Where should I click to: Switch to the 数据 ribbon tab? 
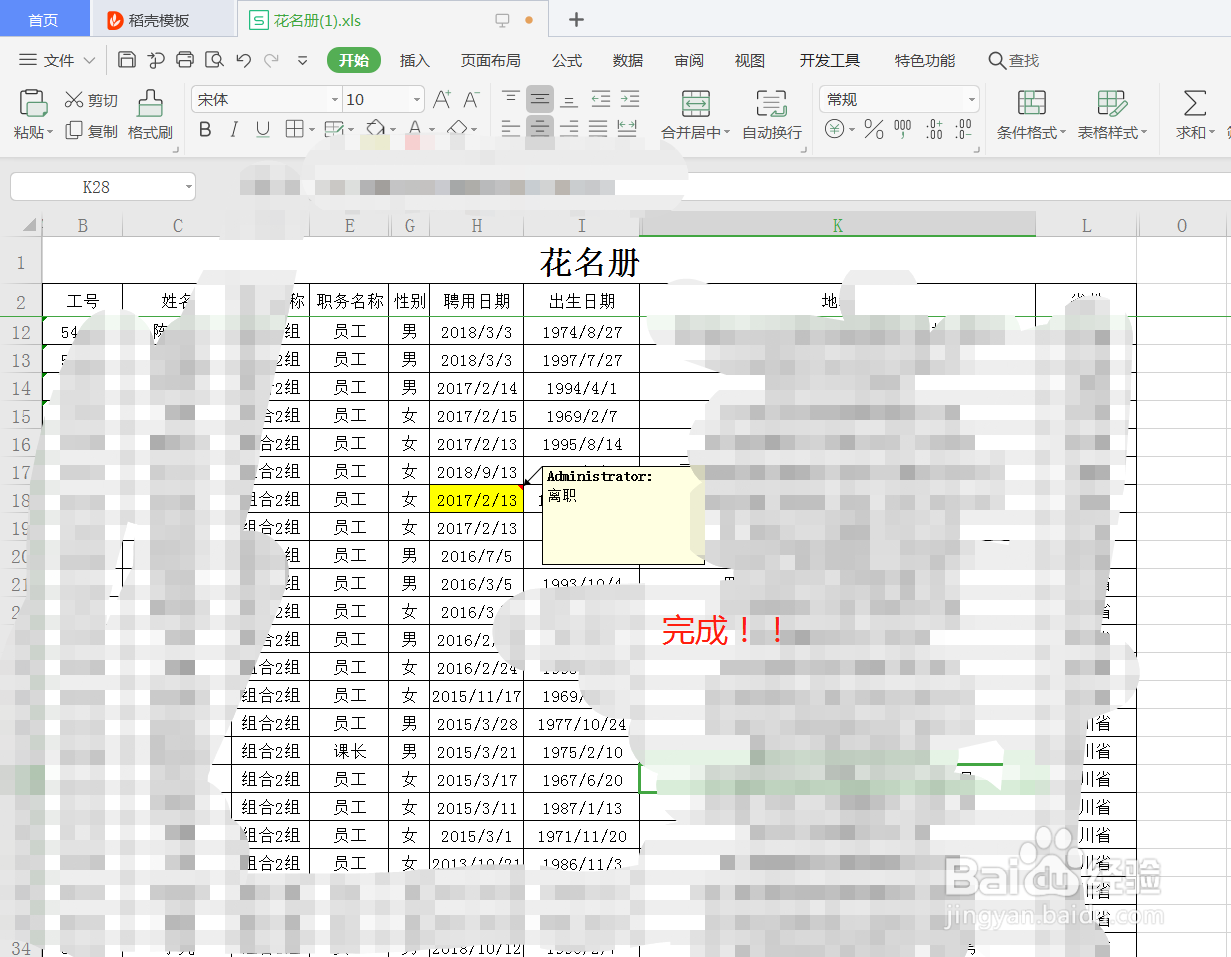627,60
